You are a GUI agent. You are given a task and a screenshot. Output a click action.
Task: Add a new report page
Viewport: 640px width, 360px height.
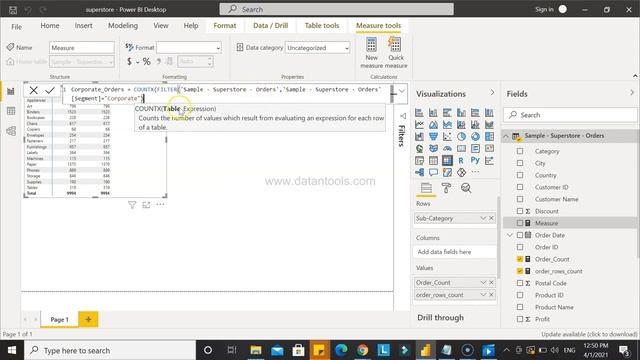pyautogui.click(x=88, y=319)
